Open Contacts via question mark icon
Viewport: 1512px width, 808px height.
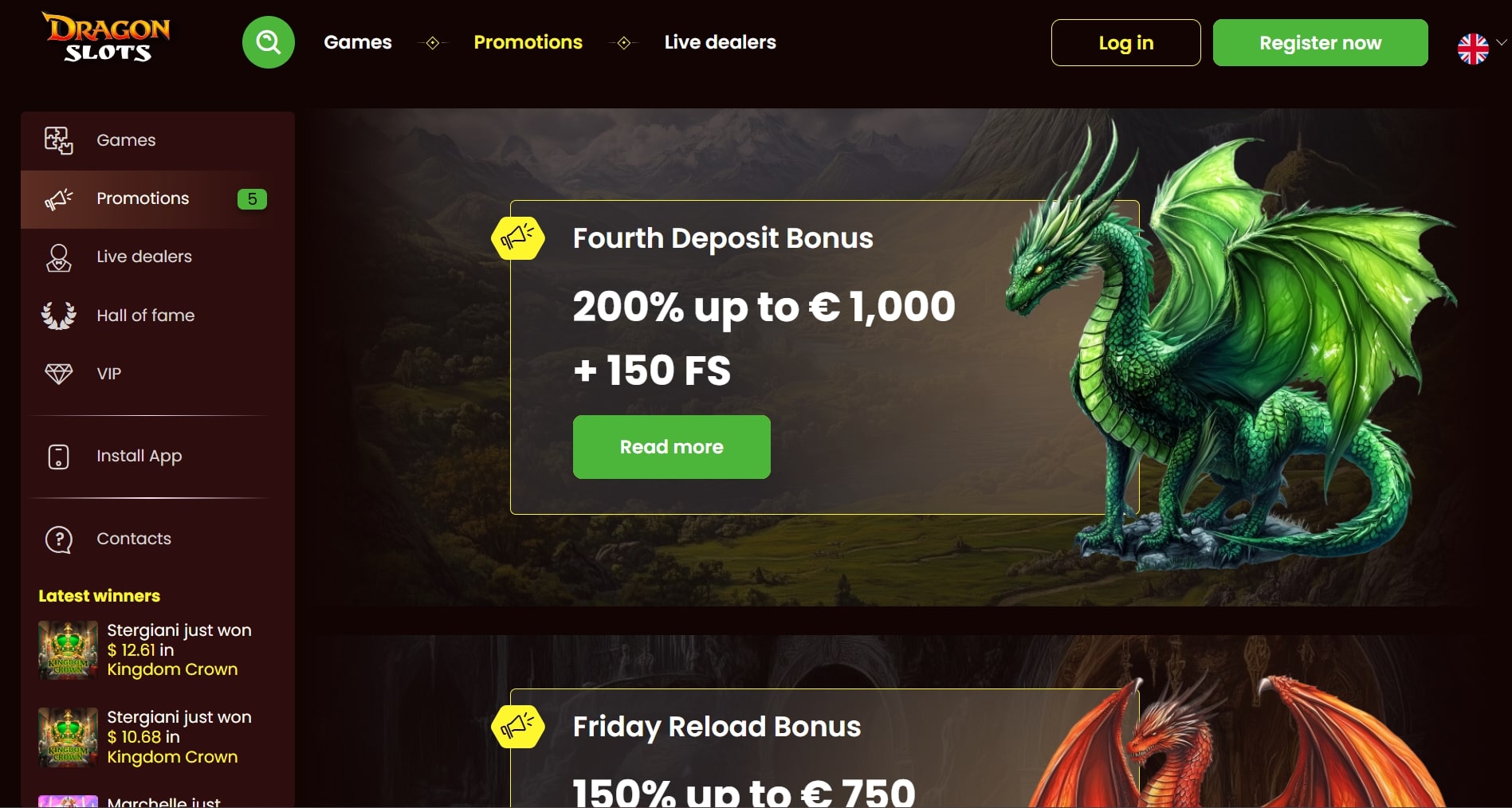(x=58, y=539)
